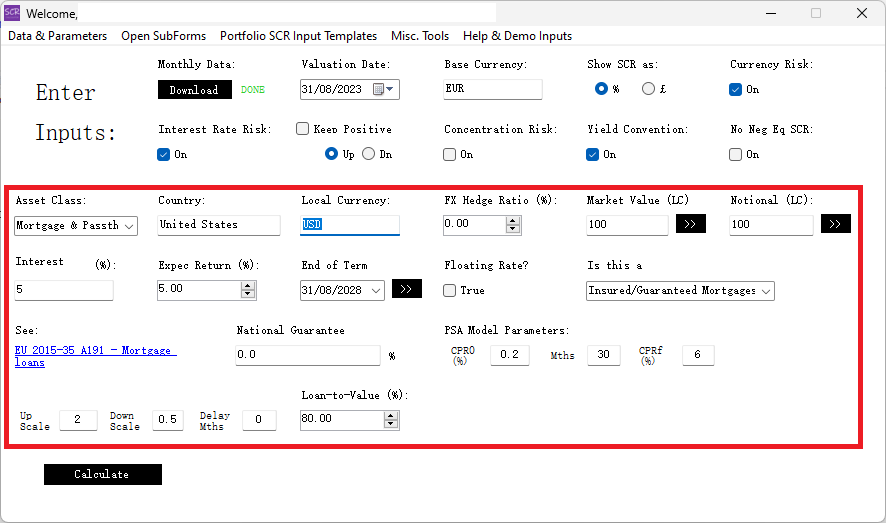
Task: Click the SCR app icon in title bar
Action: click(12, 13)
